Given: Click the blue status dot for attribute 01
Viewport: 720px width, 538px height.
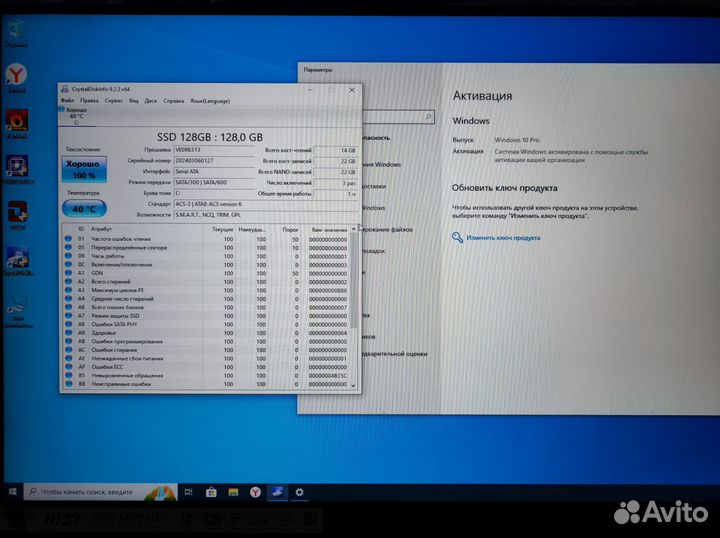Looking at the screenshot, I should (x=68, y=240).
